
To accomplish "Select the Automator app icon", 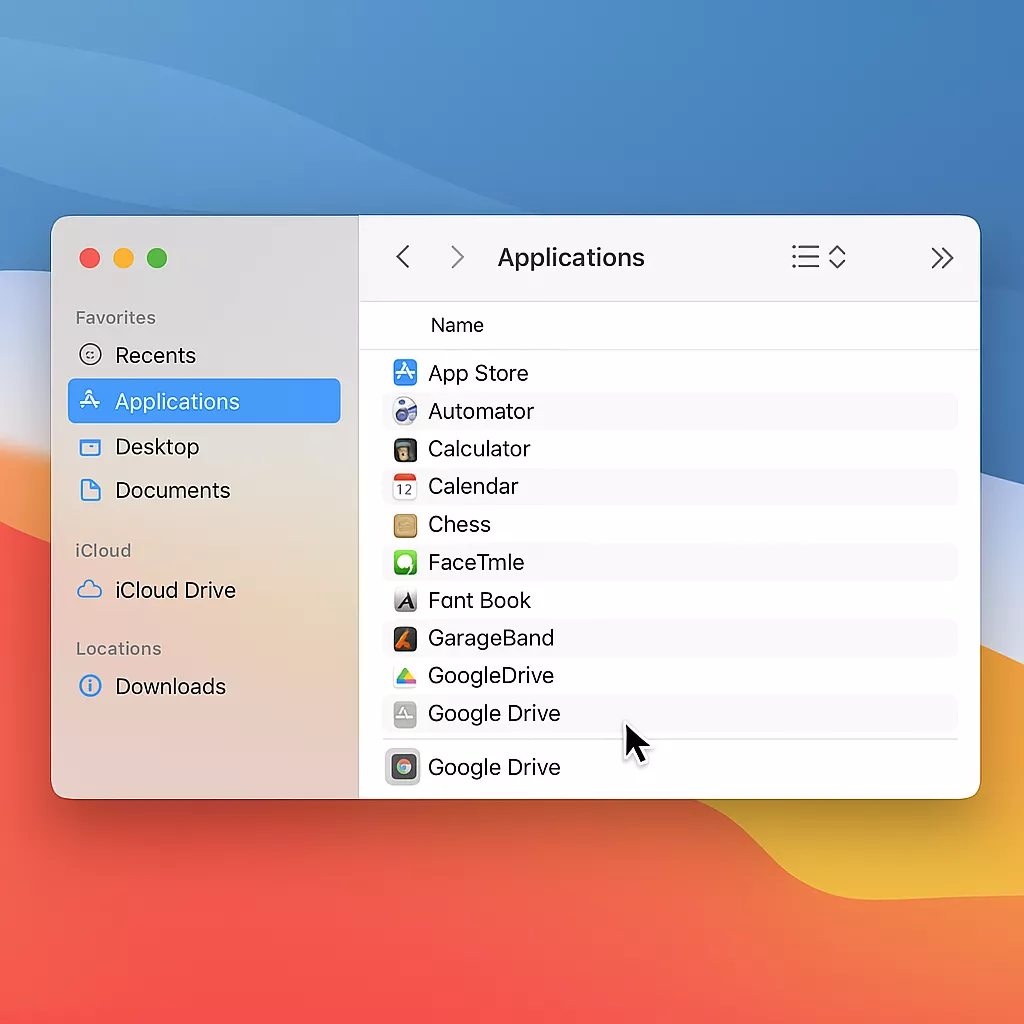I will click(x=405, y=411).
